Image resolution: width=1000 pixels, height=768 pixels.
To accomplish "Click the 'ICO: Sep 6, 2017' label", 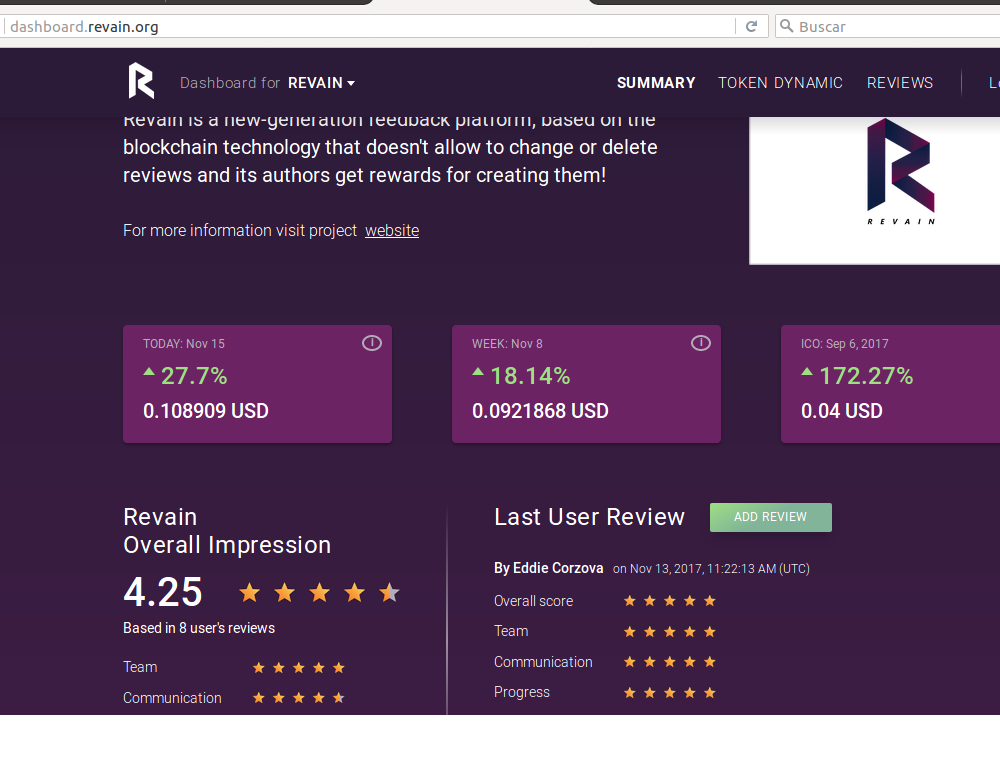I will 844,344.
